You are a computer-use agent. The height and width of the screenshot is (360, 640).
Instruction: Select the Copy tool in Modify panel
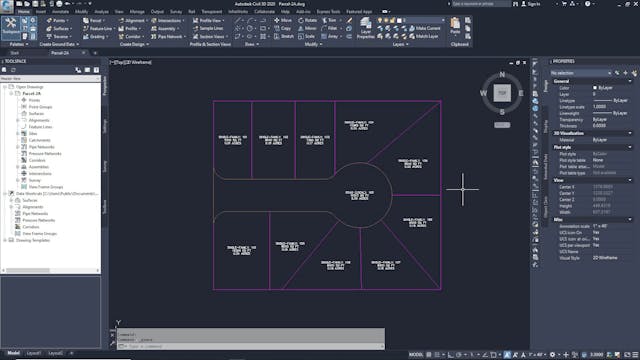tap(282, 29)
